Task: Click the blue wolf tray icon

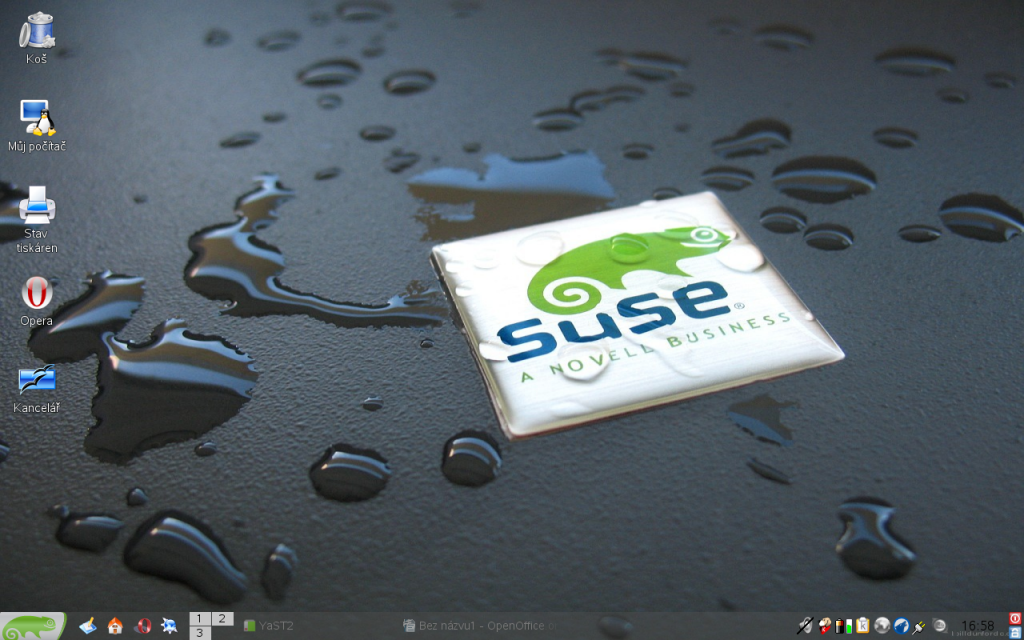Action: (x=901, y=626)
